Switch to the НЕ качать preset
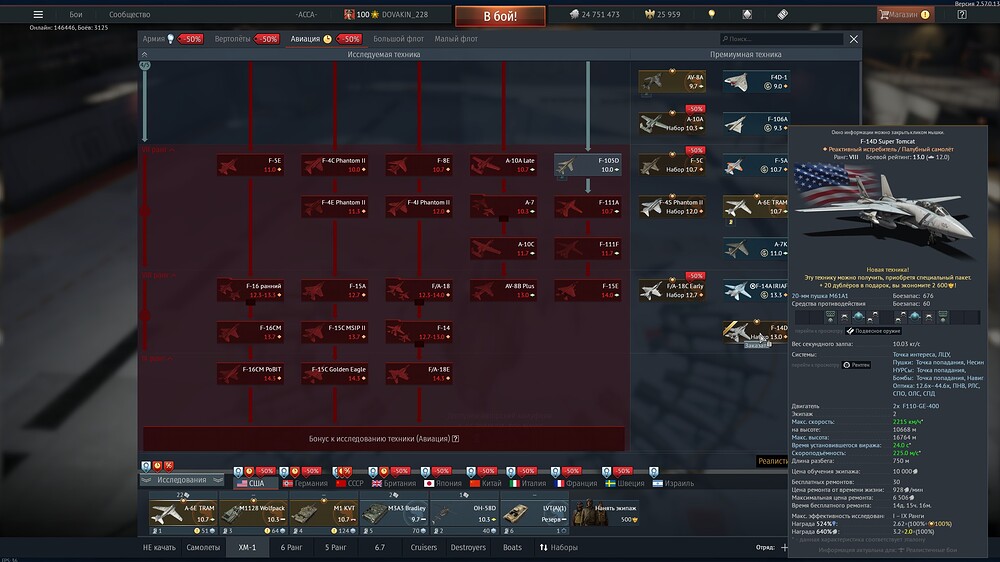 159,547
